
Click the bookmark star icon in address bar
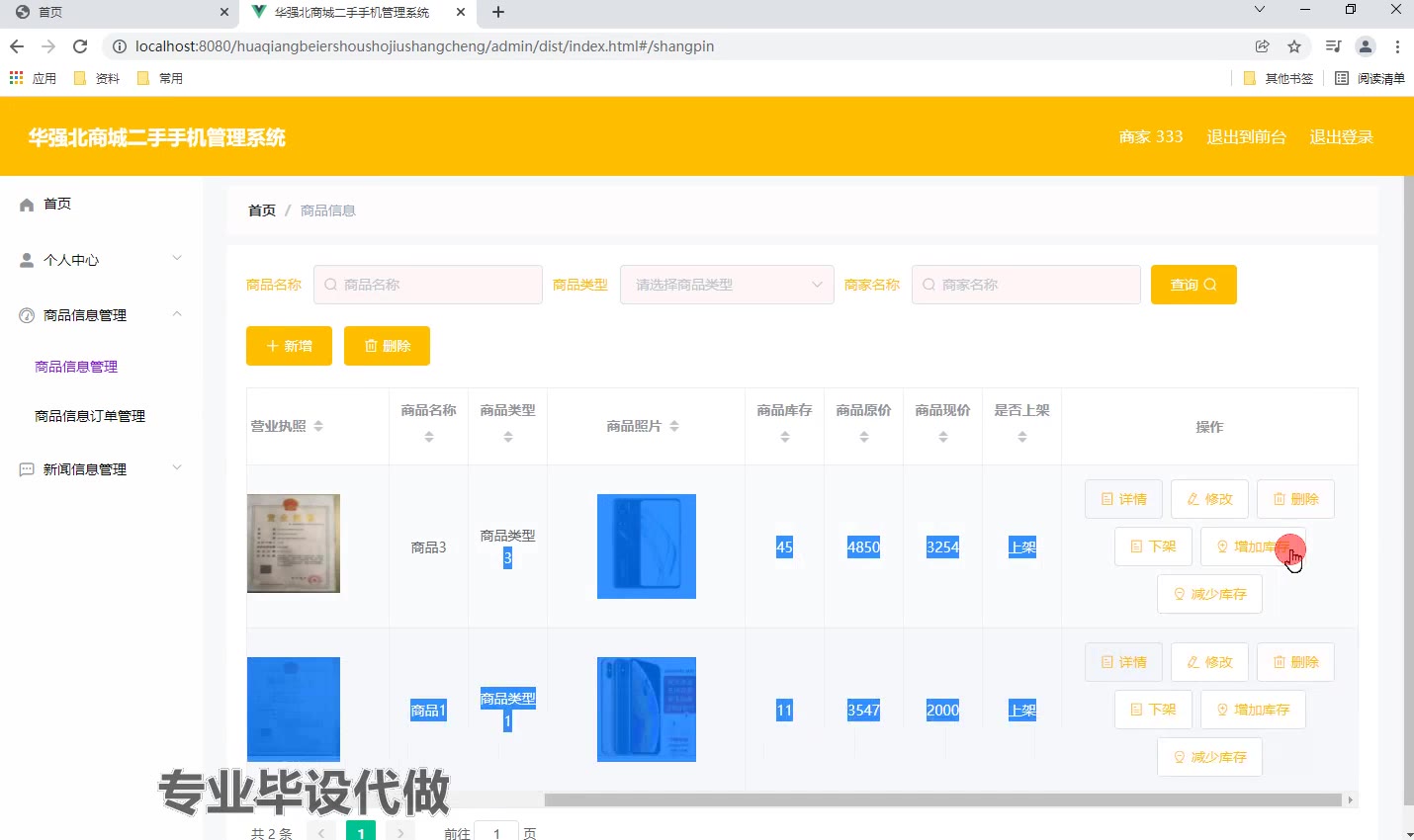[x=1294, y=46]
